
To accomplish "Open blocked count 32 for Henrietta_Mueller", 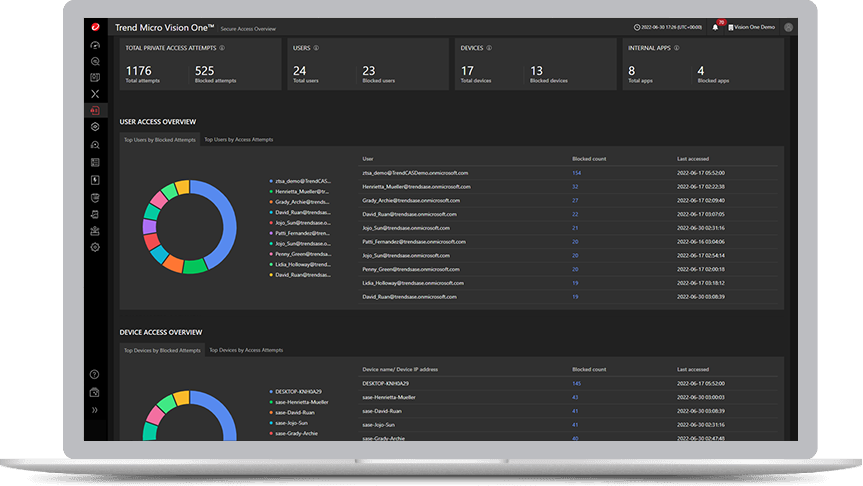I will (575, 187).
